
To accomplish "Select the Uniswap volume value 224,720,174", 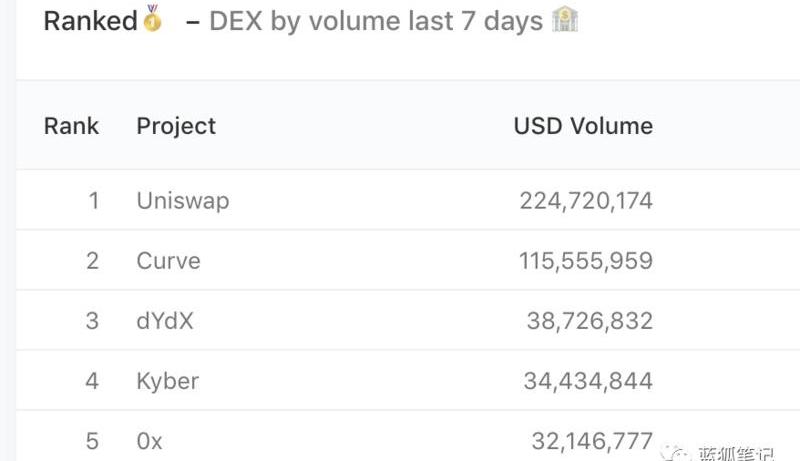I will click(x=586, y=200).
